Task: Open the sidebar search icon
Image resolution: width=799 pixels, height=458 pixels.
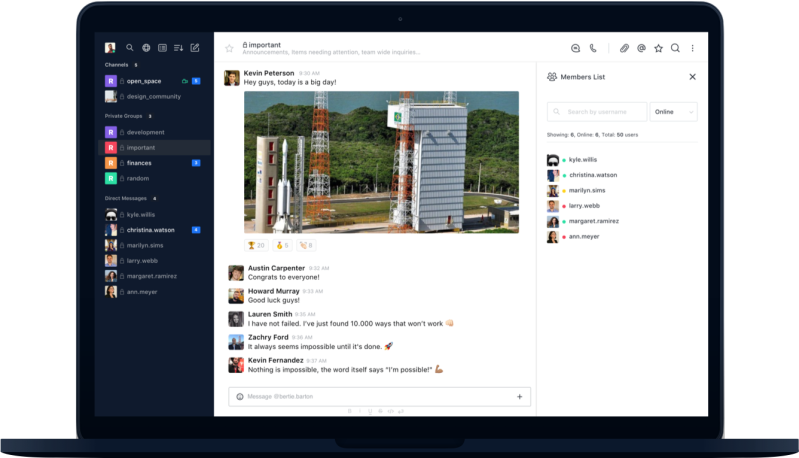Action: [129, 48]
